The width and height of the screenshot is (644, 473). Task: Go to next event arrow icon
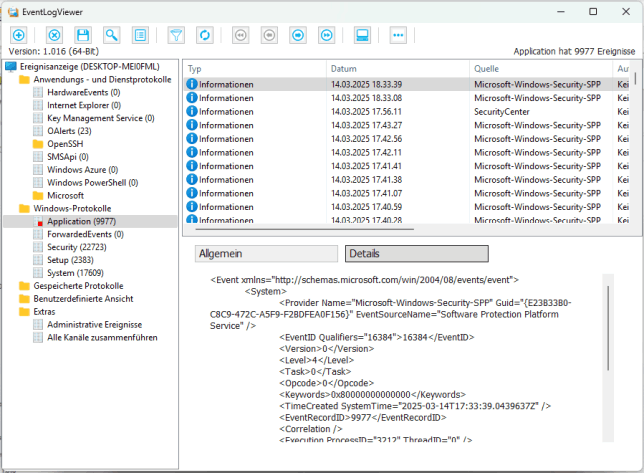point(298,35)
